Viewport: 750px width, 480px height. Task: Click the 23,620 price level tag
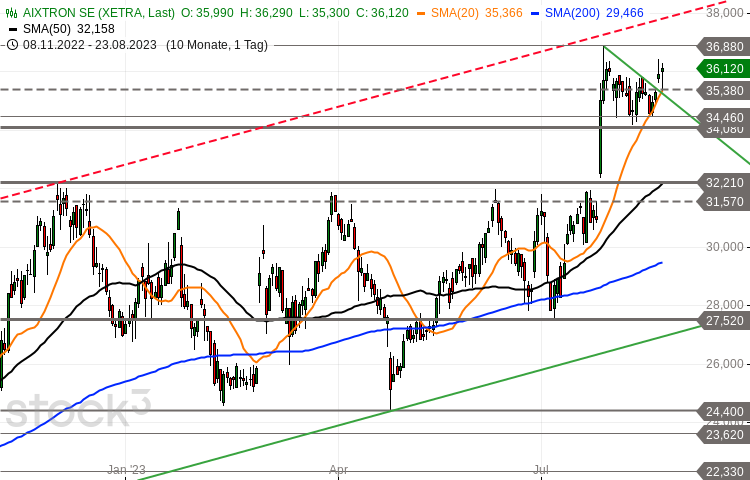point(723,435)
